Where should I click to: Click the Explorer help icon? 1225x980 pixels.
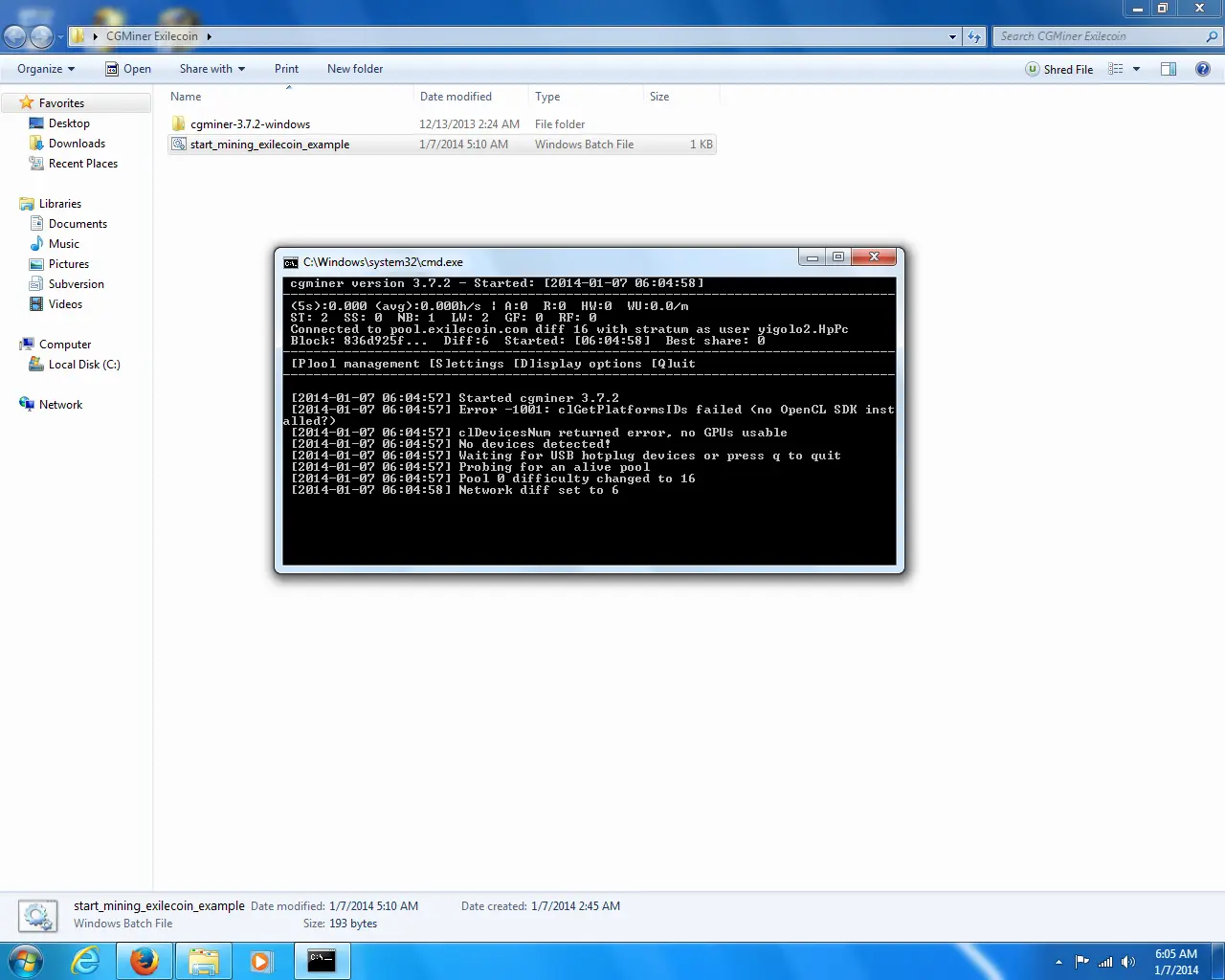pos(1203,69)
